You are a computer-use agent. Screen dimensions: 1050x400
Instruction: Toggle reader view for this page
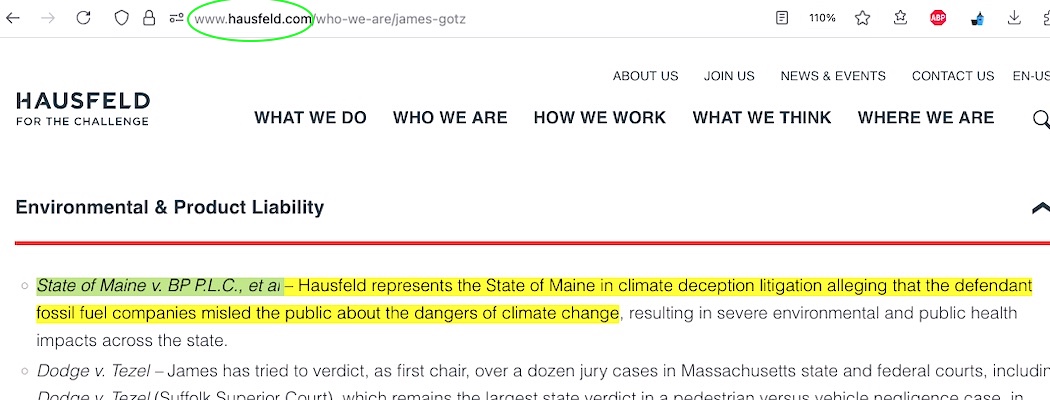[x=781, y=18]
